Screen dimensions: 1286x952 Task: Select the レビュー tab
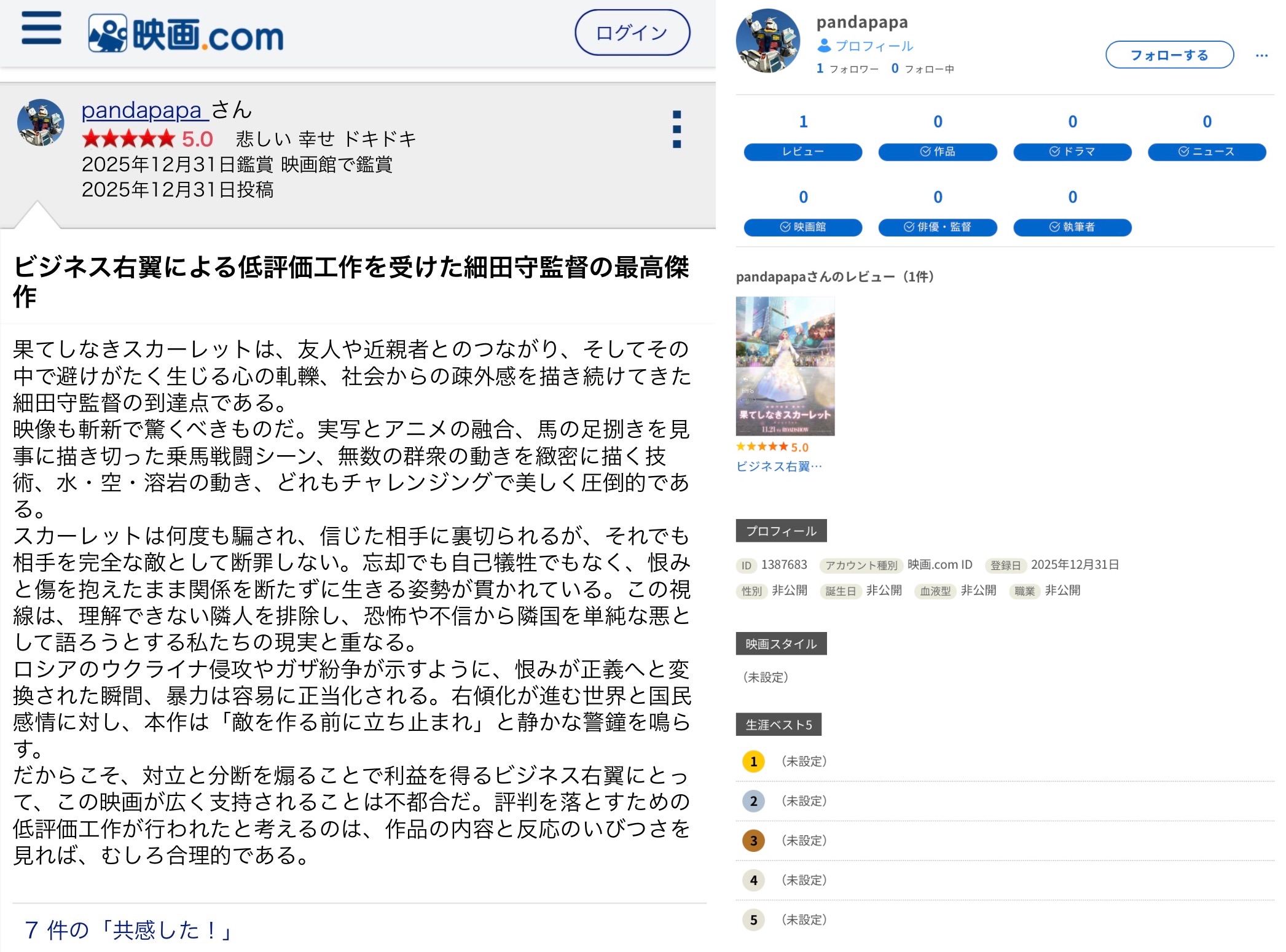click(802, 152)
